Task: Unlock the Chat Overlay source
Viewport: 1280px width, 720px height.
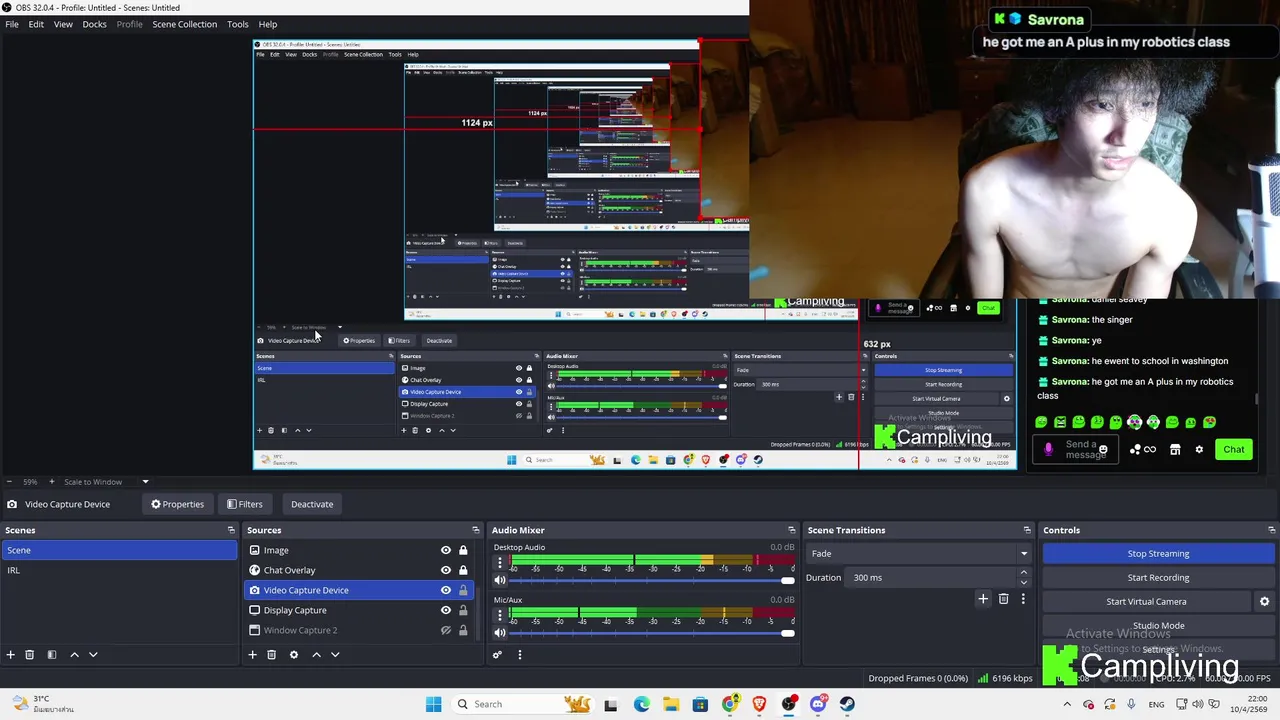Action: click(463, 570)
